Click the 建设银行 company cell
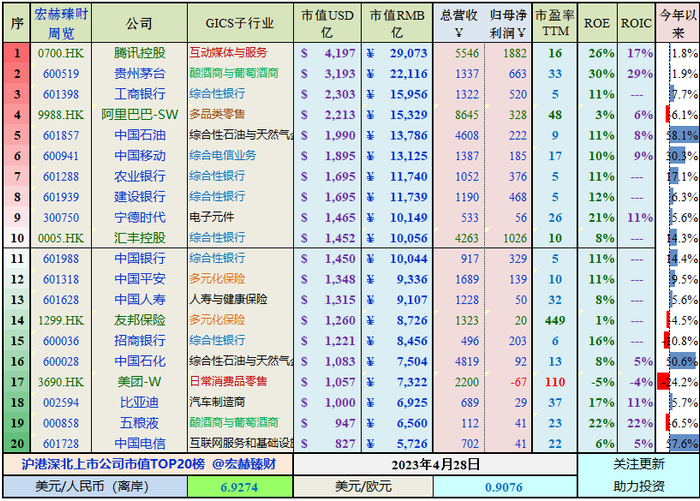This screenshot has height=501, width=700. [139, 197]
